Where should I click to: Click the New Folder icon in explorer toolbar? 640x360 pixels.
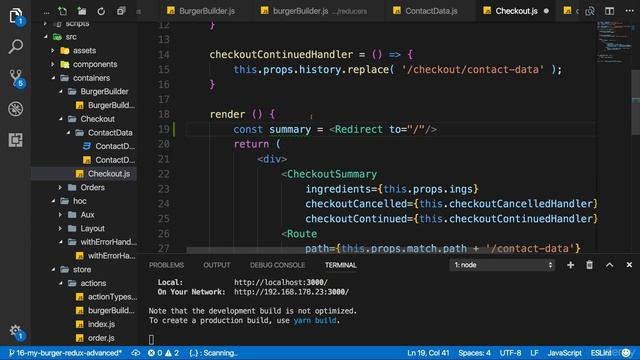pos(82,11)
